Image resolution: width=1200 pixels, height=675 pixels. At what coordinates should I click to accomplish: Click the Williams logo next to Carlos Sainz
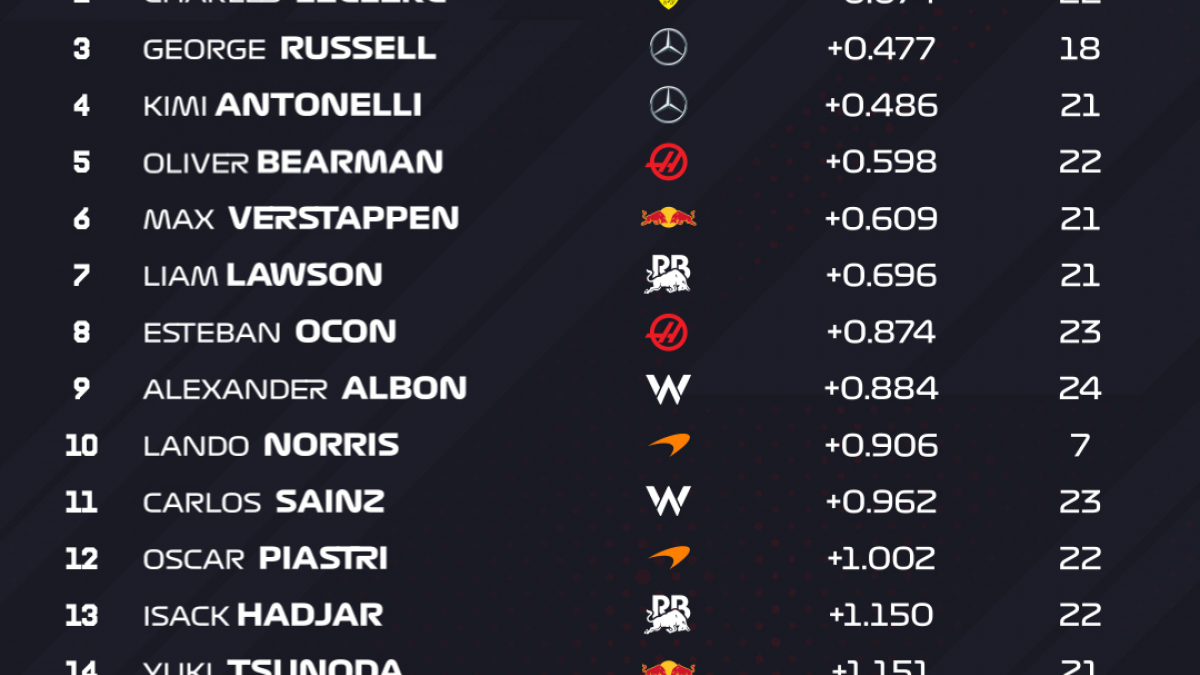coord(668,501)
